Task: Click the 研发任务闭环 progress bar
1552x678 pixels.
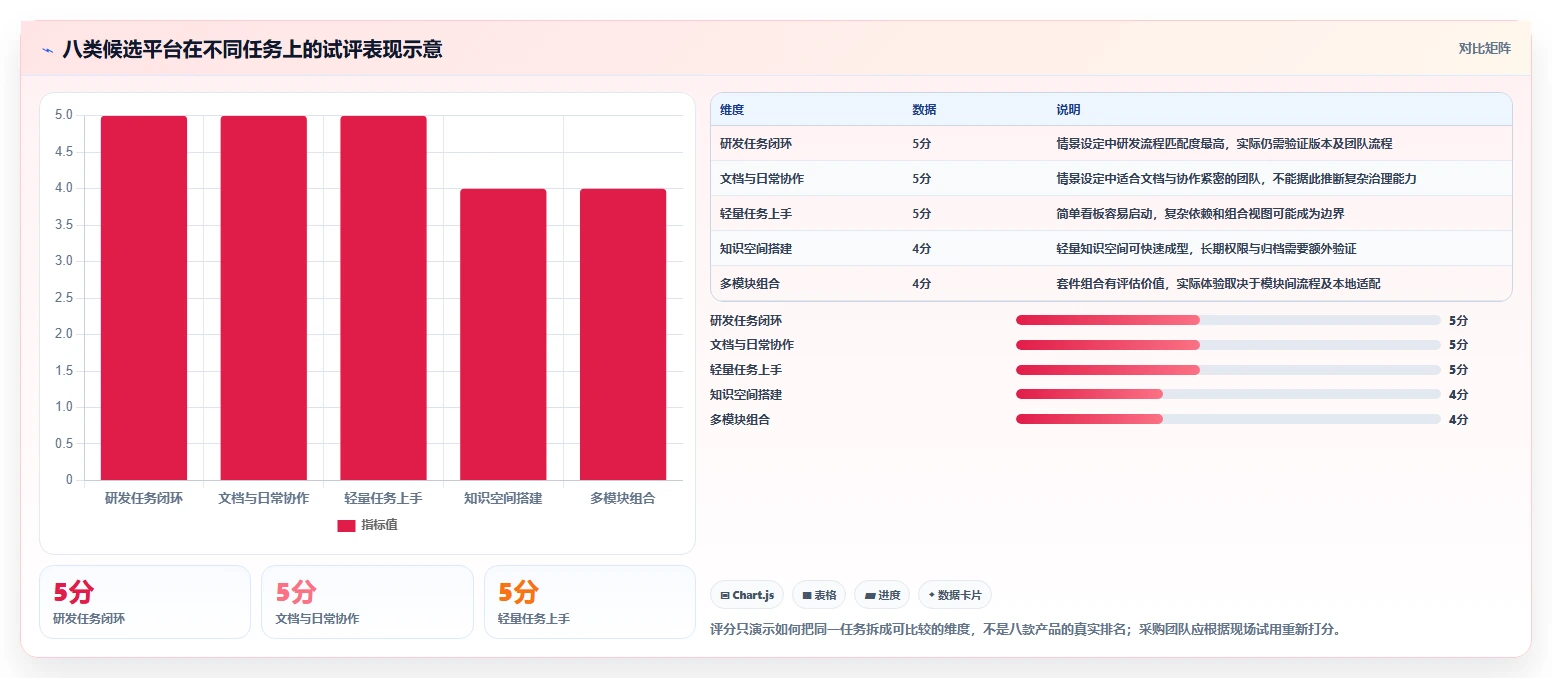Action: click(x=1228, y=320)
